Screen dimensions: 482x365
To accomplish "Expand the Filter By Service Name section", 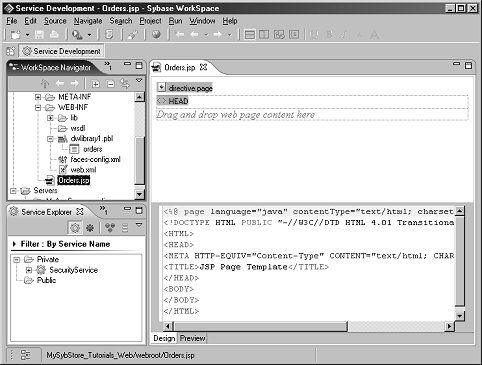I will [14, 244].
